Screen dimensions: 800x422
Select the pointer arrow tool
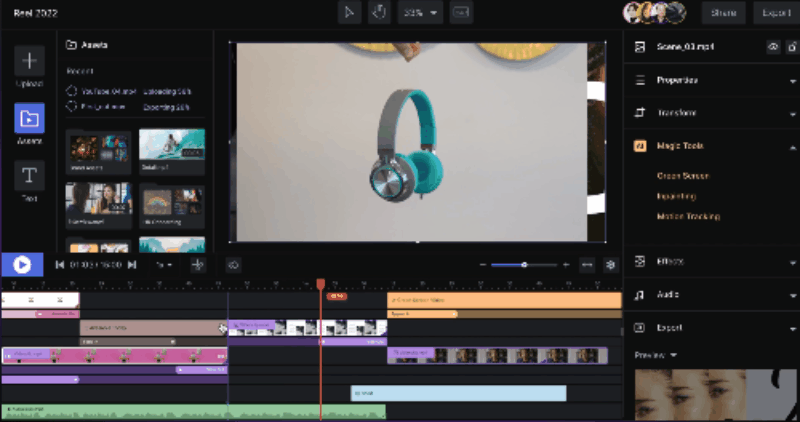(349, 13)
